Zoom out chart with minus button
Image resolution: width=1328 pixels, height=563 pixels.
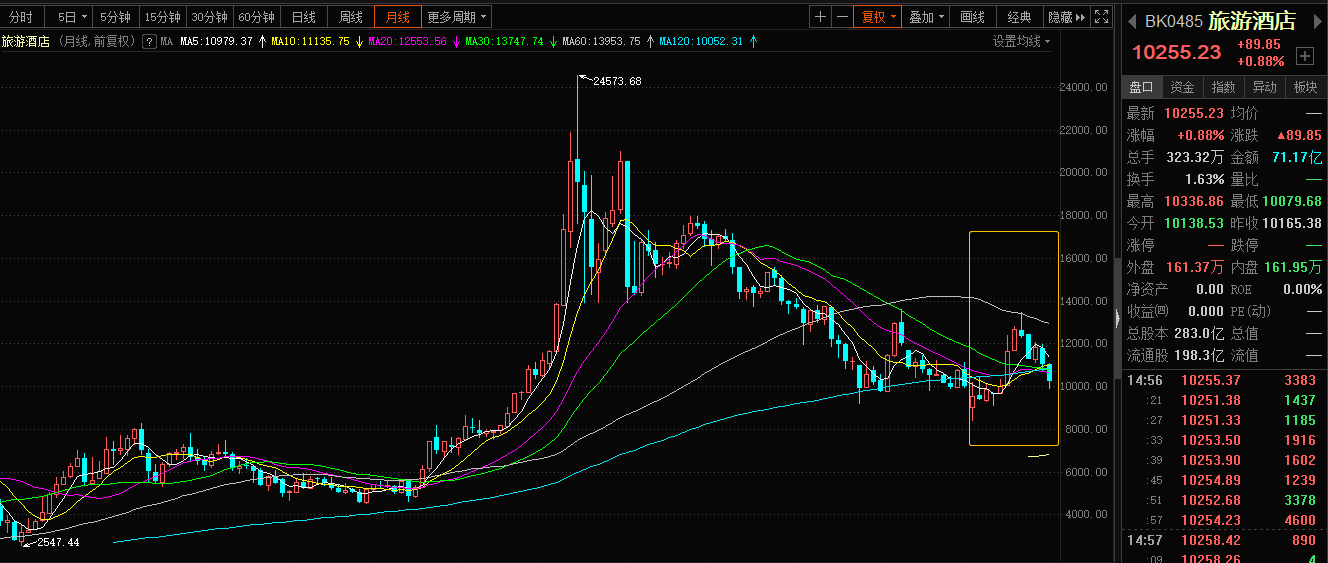[842, 17]
